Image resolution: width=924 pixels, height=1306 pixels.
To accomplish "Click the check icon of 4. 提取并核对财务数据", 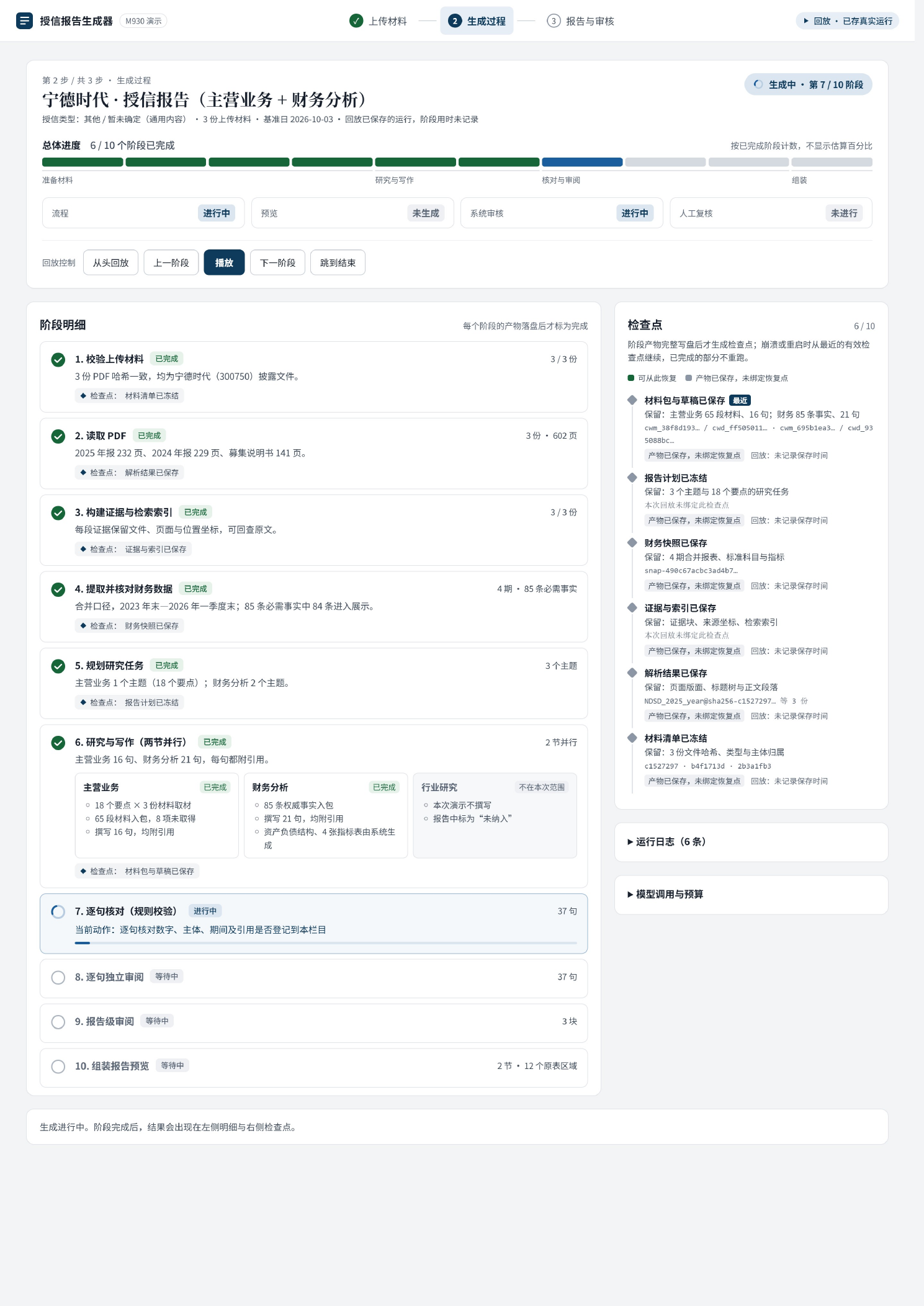I will tap(58, 589).
